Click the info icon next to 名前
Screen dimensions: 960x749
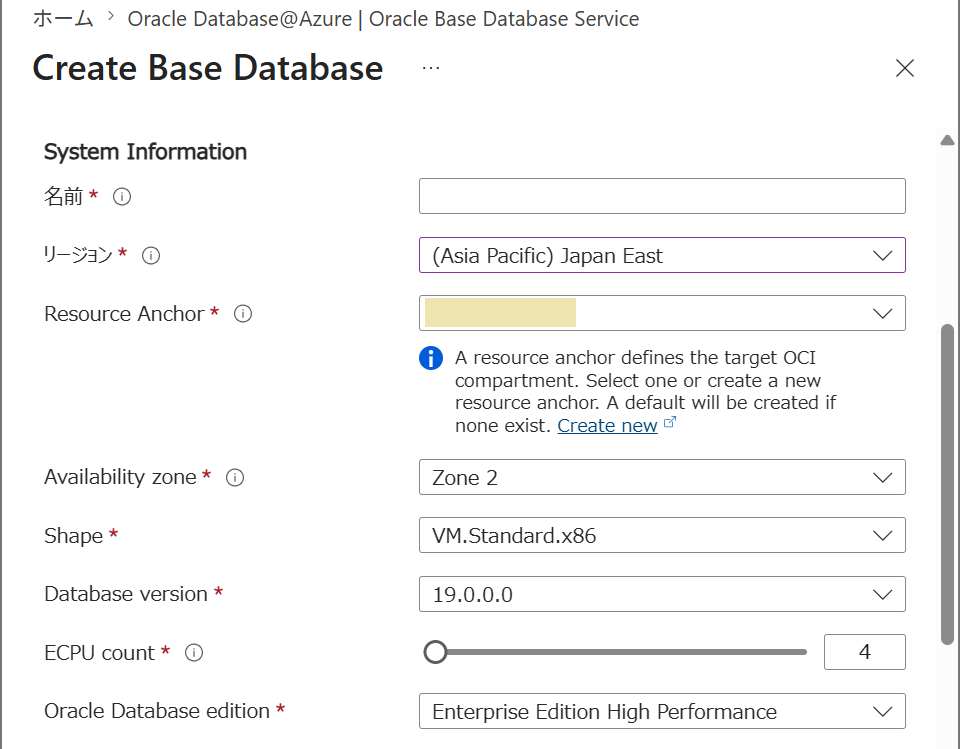coord(122,197)
